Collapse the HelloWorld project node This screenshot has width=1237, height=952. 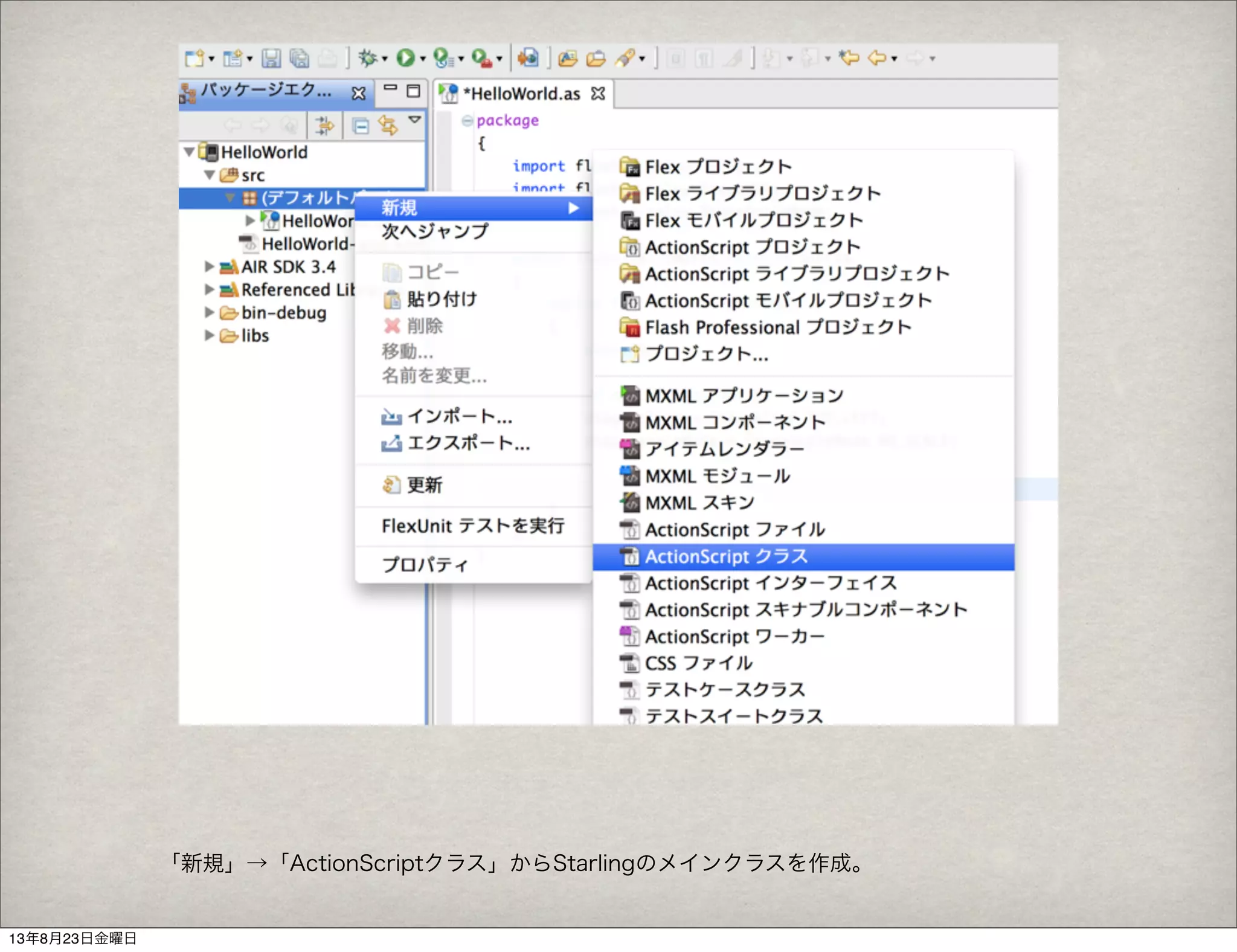190,152
